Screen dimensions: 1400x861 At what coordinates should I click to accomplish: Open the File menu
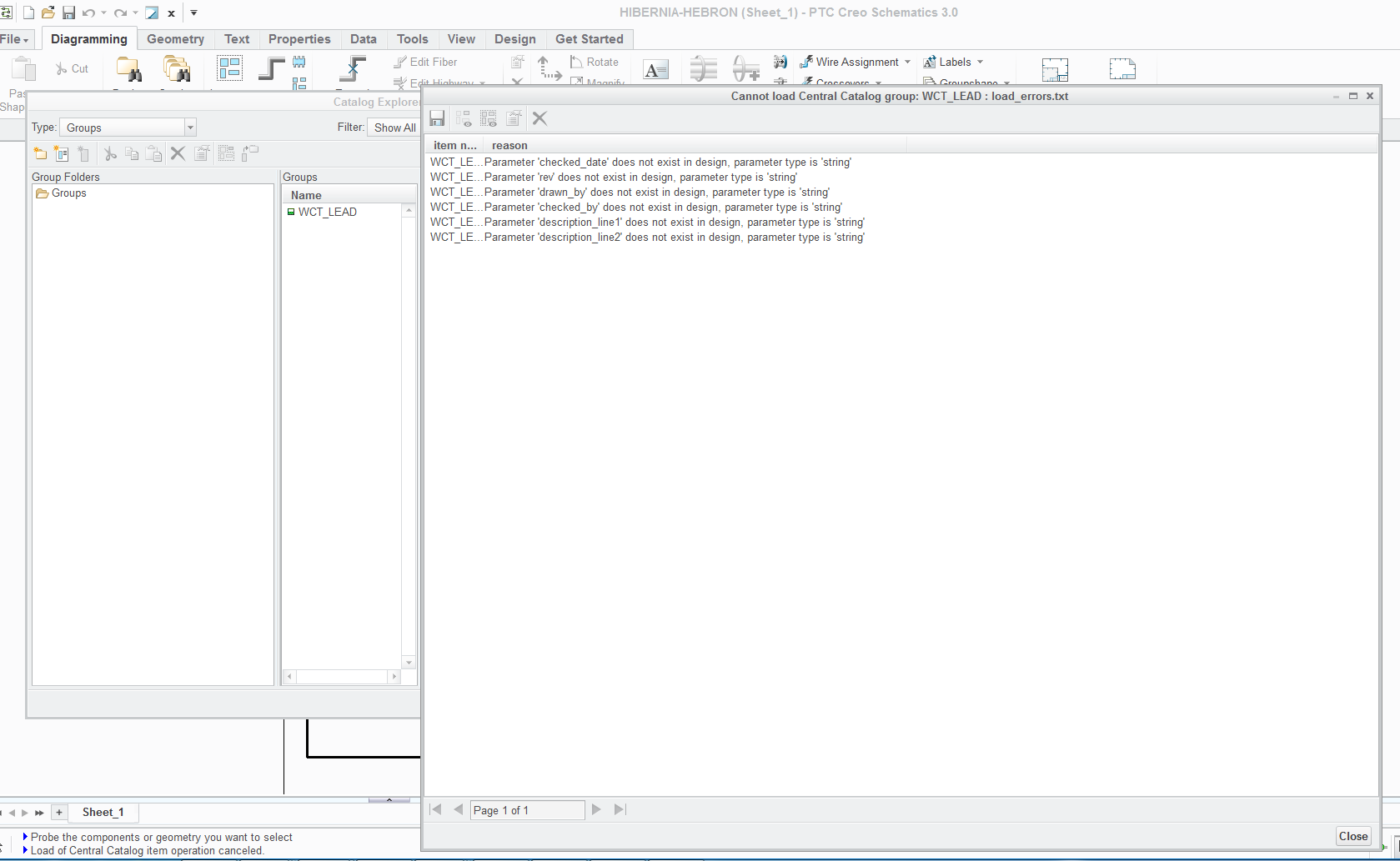pos(13,39)
